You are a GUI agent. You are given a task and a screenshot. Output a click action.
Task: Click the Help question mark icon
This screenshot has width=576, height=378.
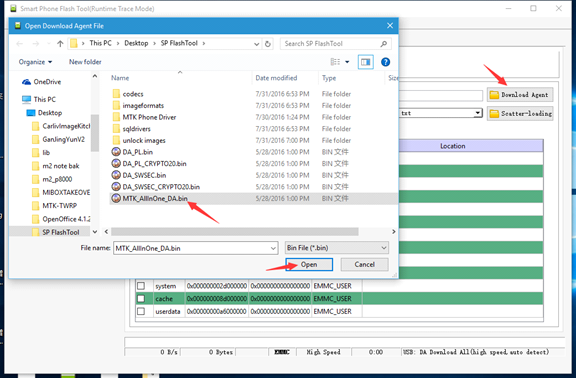385,62
